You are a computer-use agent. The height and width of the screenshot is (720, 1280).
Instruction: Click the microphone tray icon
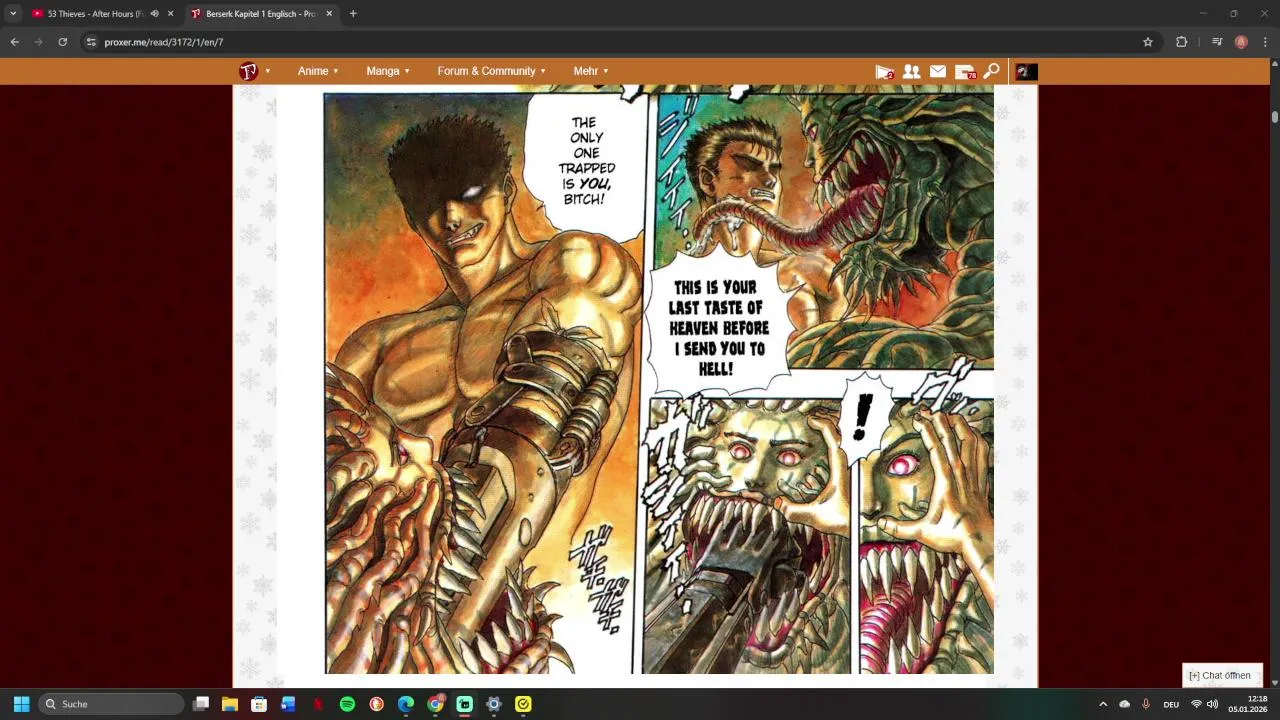coord(1146,704)
